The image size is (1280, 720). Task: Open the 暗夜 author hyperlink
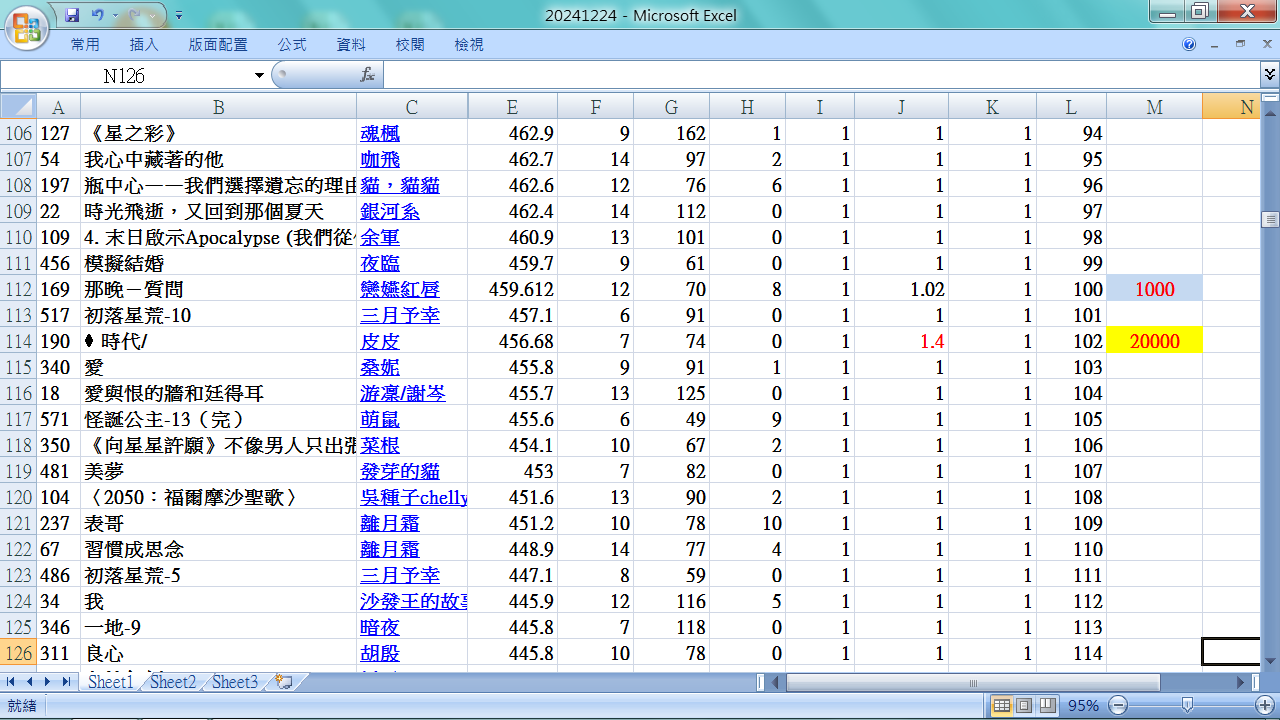380,627
